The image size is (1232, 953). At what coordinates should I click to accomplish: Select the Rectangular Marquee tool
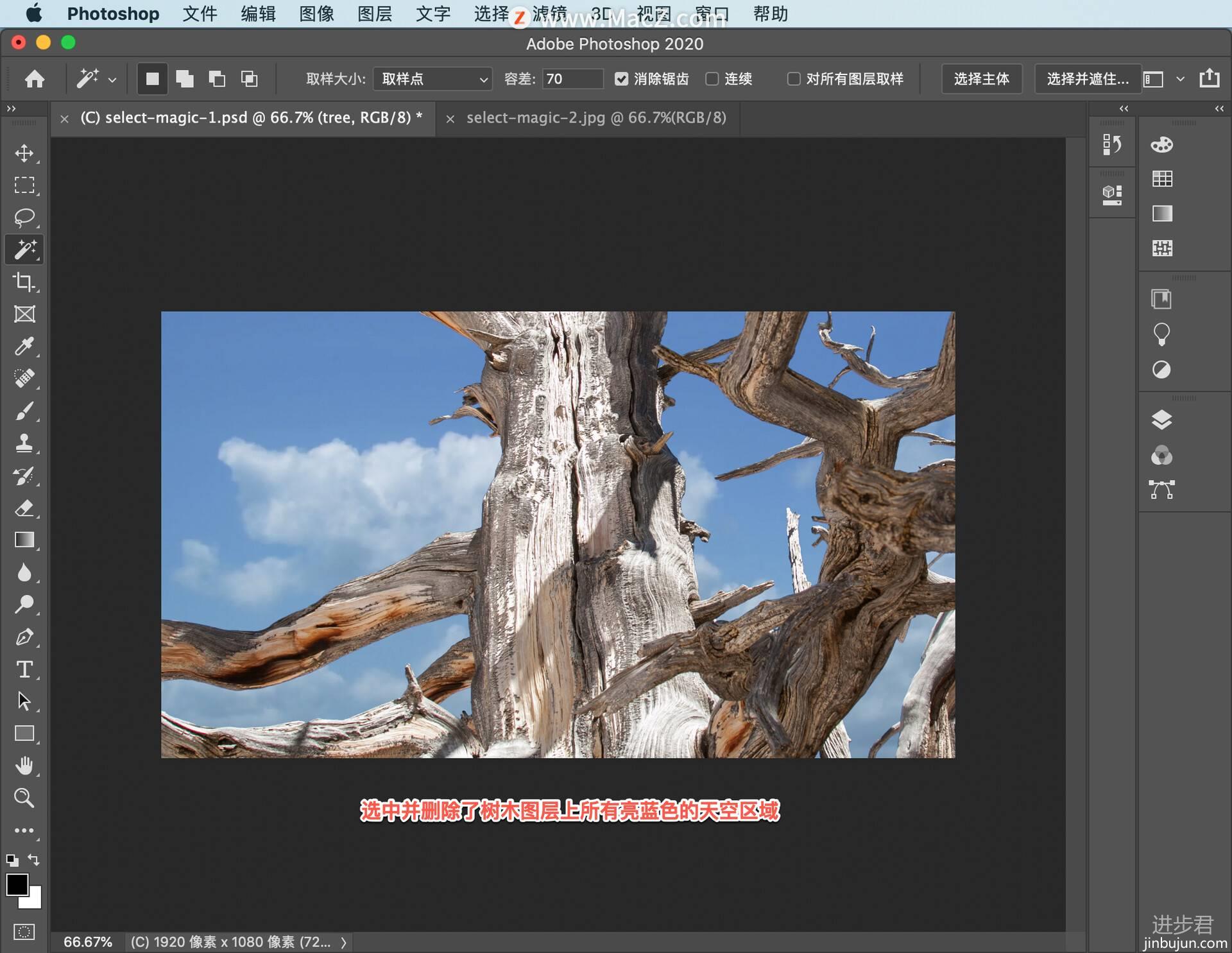click(24, 185)
